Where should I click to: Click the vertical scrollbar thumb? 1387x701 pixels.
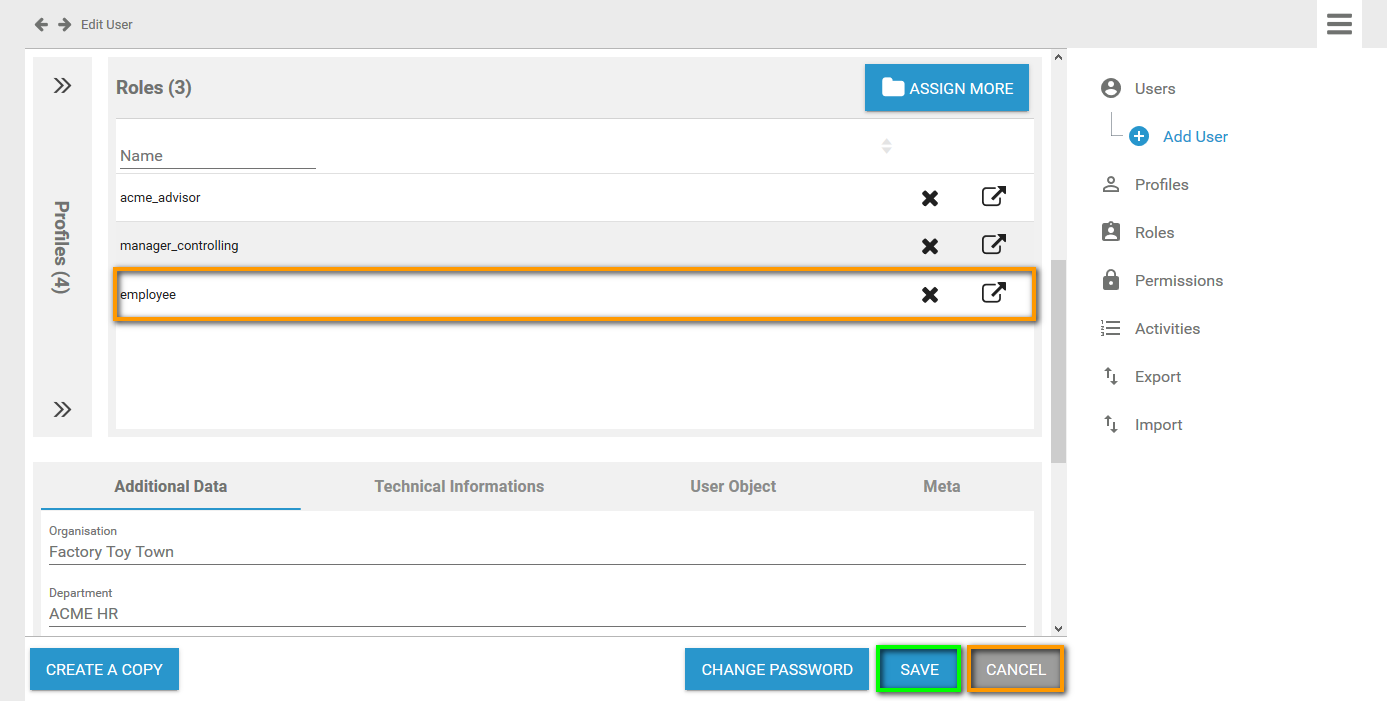(x=1058, y=361)
